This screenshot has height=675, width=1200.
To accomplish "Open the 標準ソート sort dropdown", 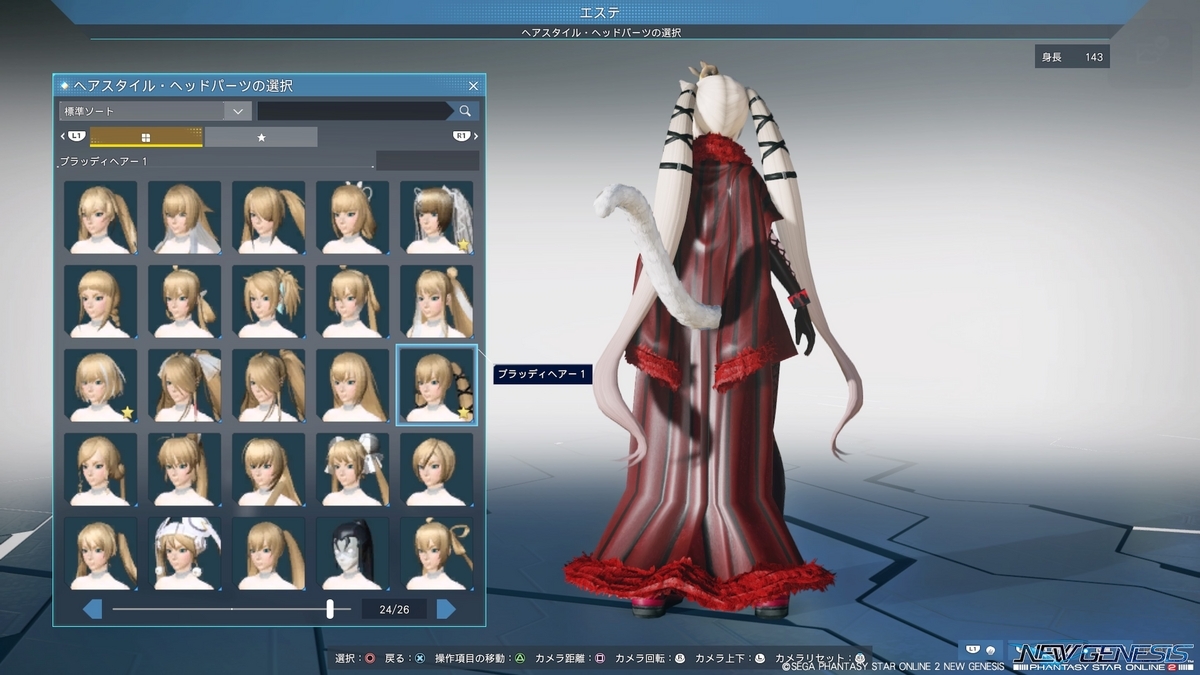I will (155, 111).
